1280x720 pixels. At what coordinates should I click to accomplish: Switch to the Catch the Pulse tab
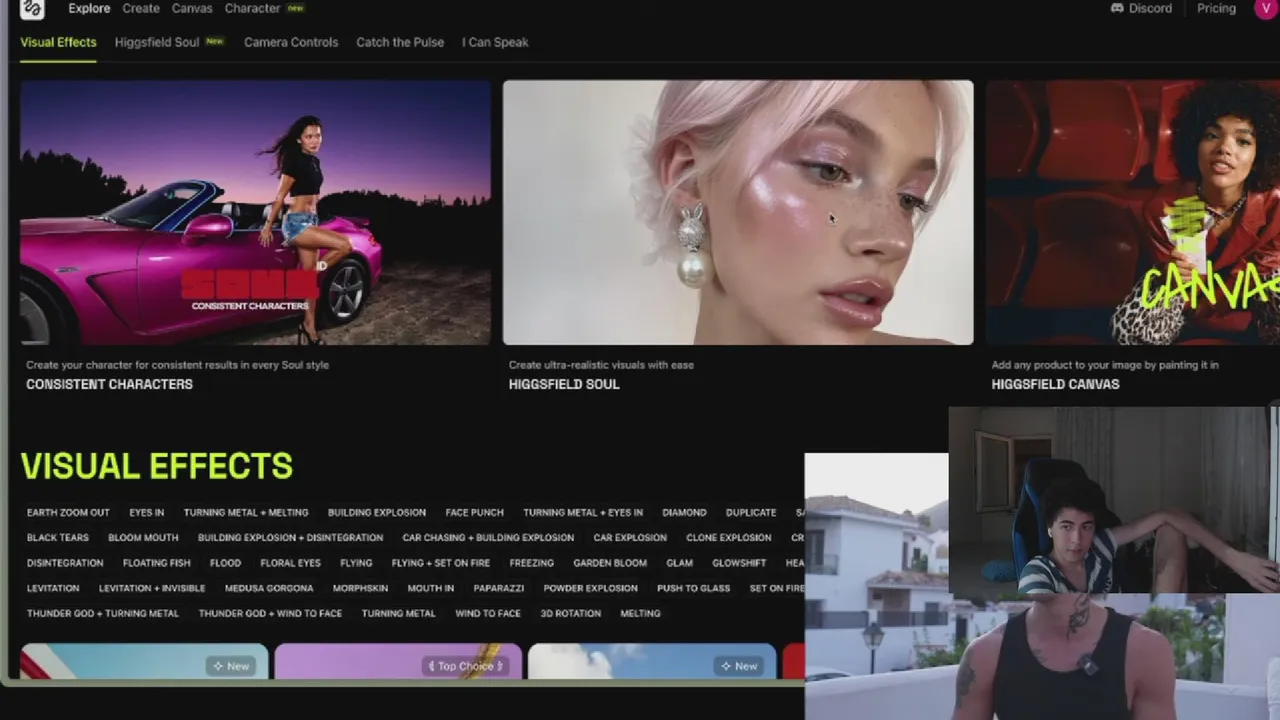(x=400, y=42)
